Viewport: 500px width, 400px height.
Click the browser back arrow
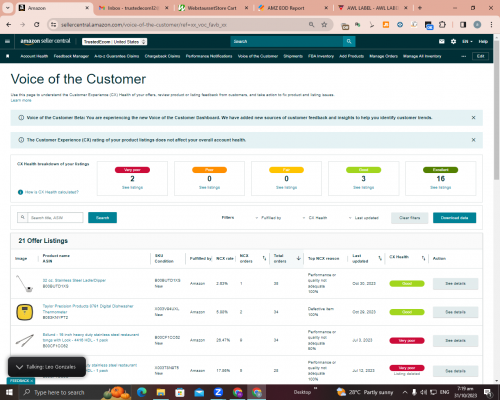click(x=9, y=25)
